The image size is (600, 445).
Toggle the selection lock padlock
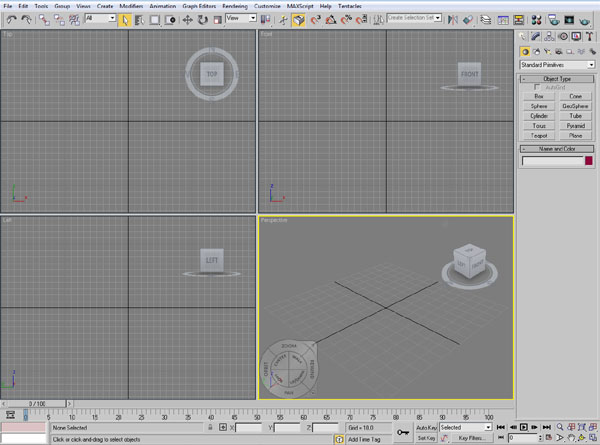point(210,427)
